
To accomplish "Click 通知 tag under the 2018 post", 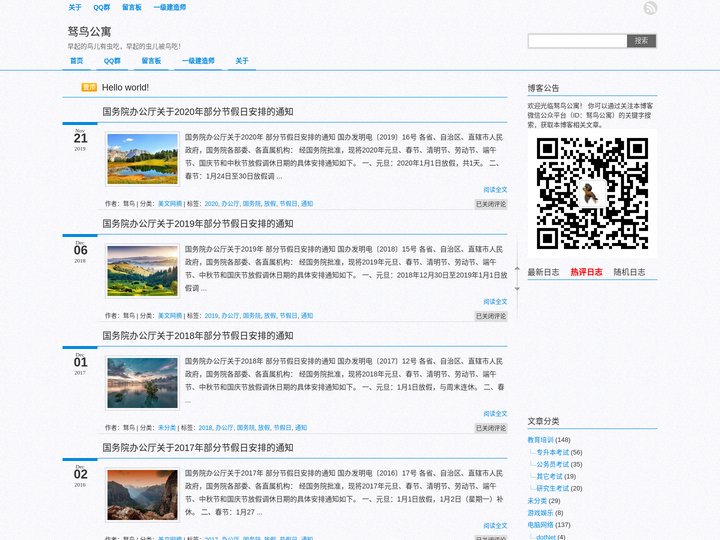I will click(301, 428).
